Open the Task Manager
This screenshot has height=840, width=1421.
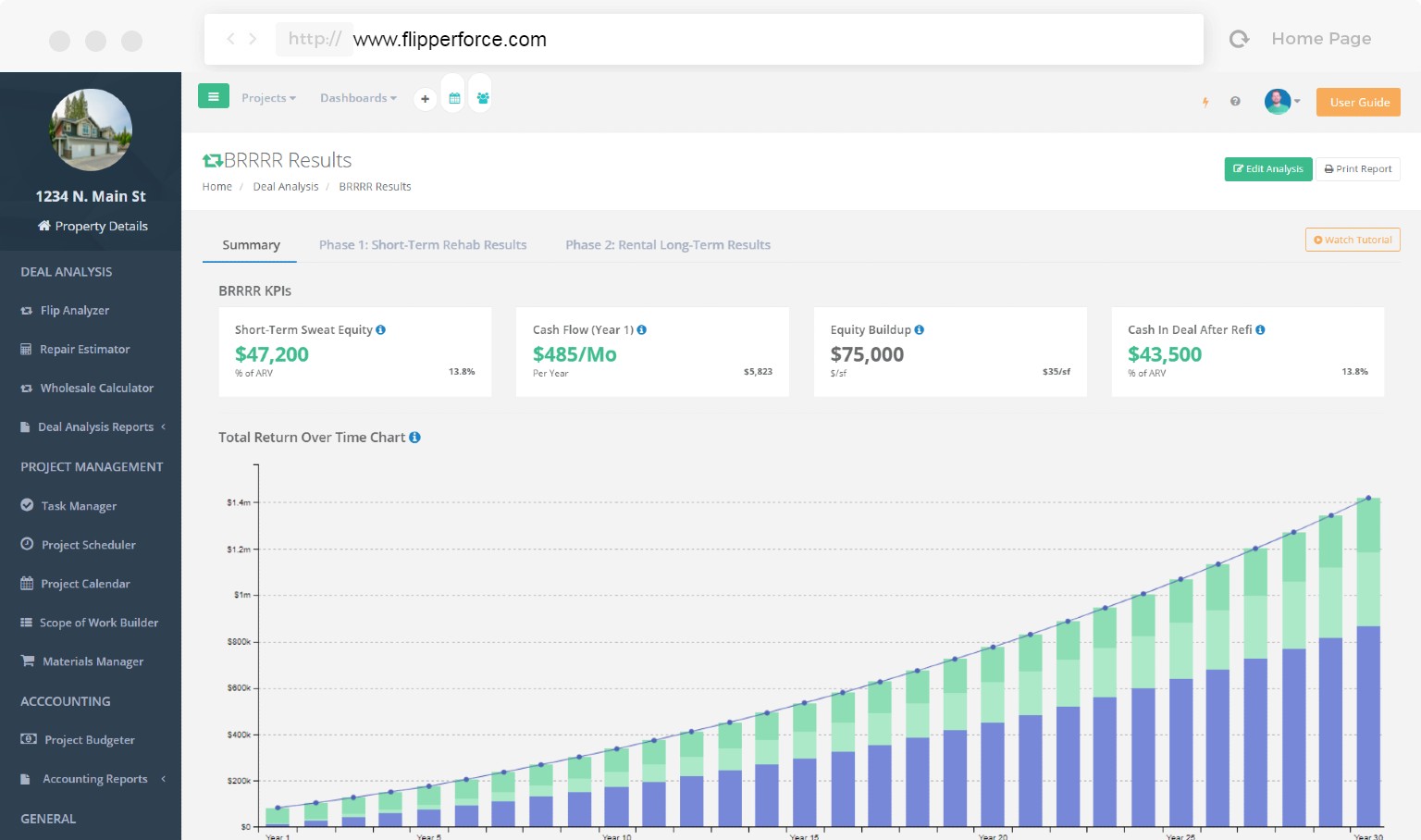(78, 505)
